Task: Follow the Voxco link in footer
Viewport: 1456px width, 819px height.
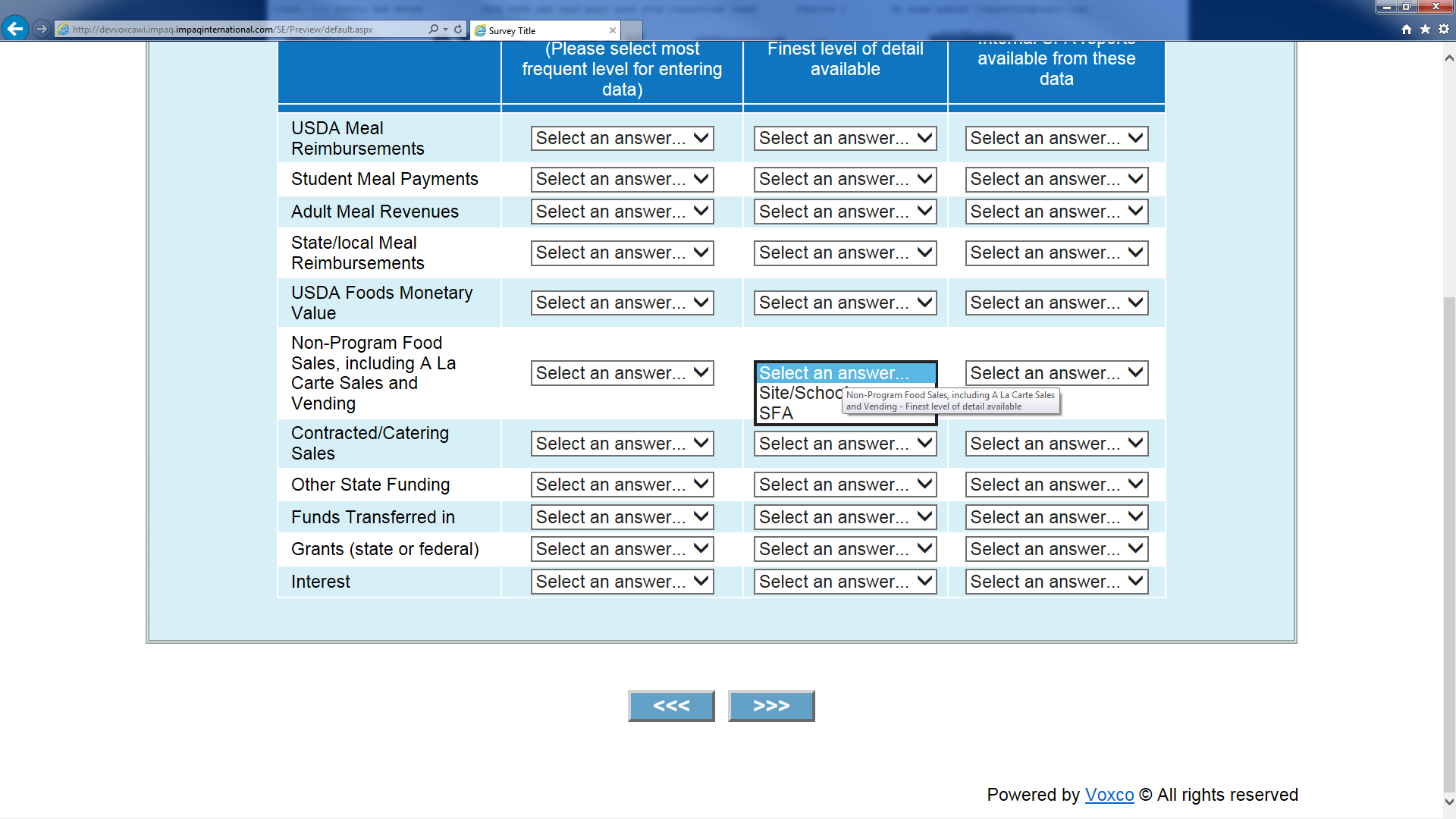Action: point(1109,795)
